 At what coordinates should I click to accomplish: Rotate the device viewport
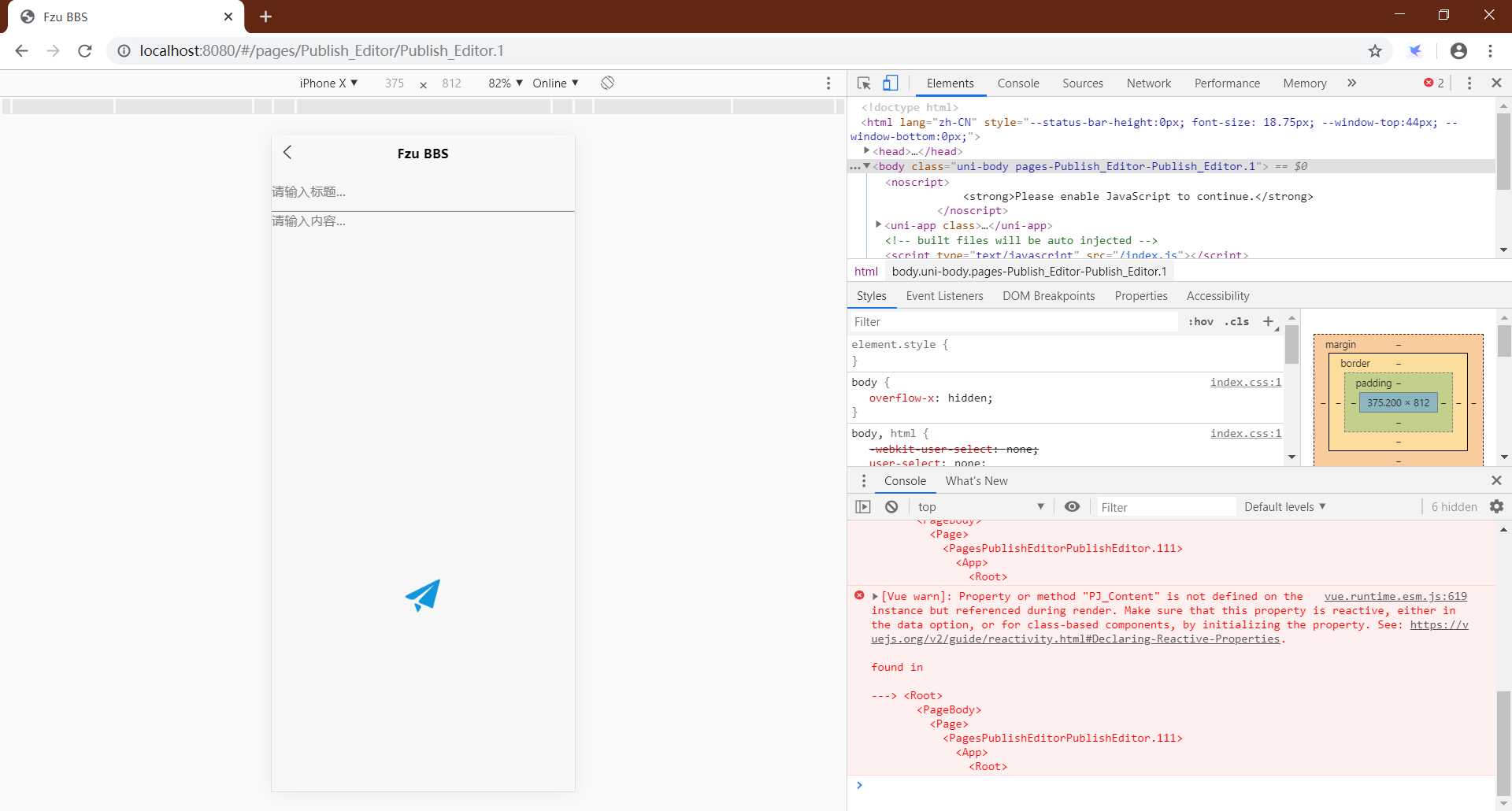point(607,83)
